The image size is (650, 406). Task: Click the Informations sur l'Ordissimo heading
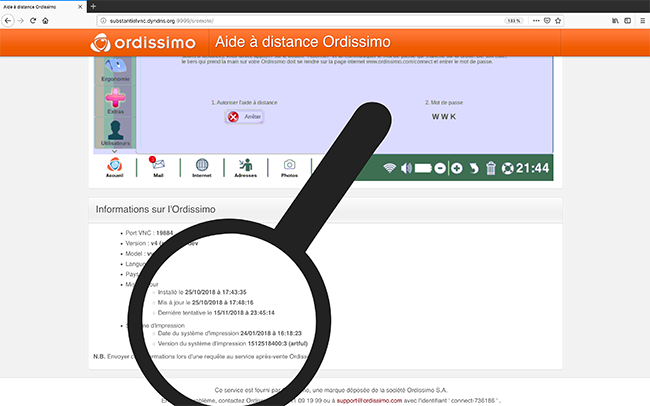click(155, 209)
